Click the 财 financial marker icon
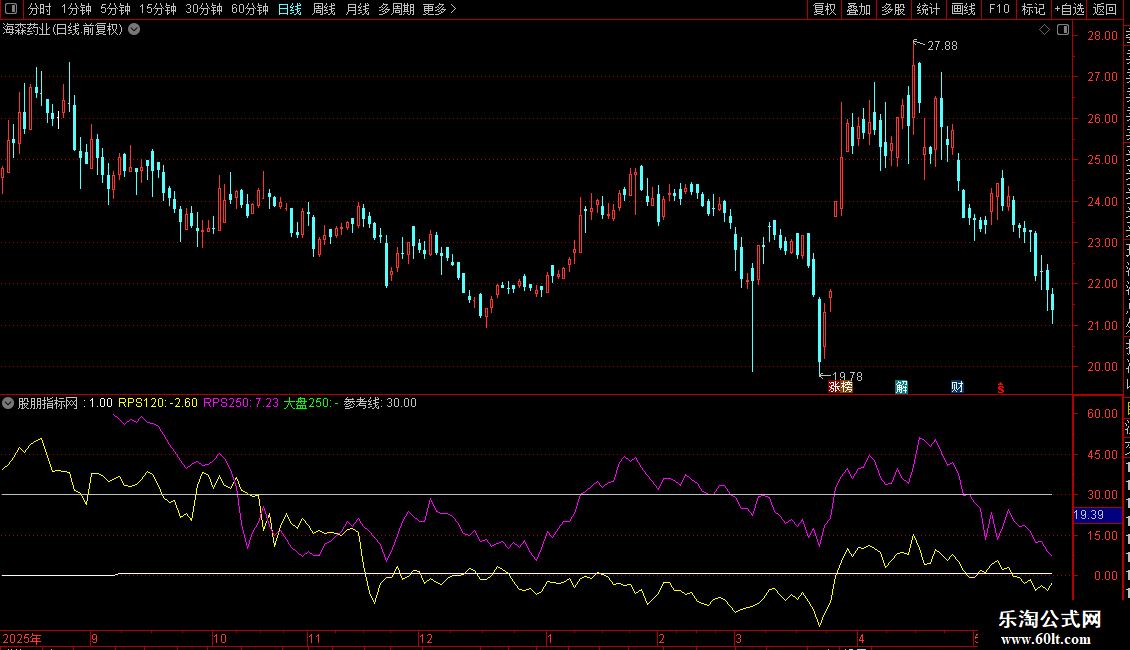This screenshot has width=1130, height=650. pos(957,387)
